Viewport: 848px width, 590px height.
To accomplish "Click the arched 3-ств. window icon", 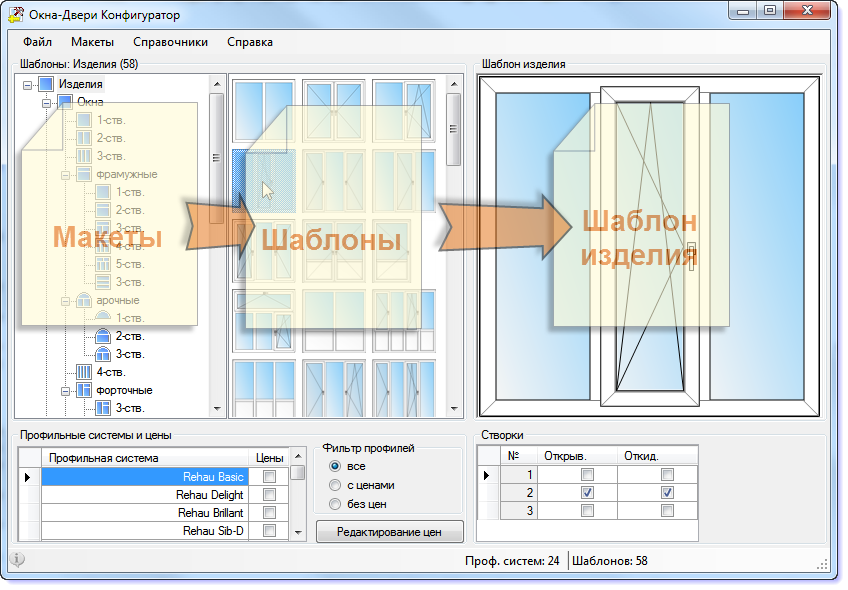I will coord(102,354).
